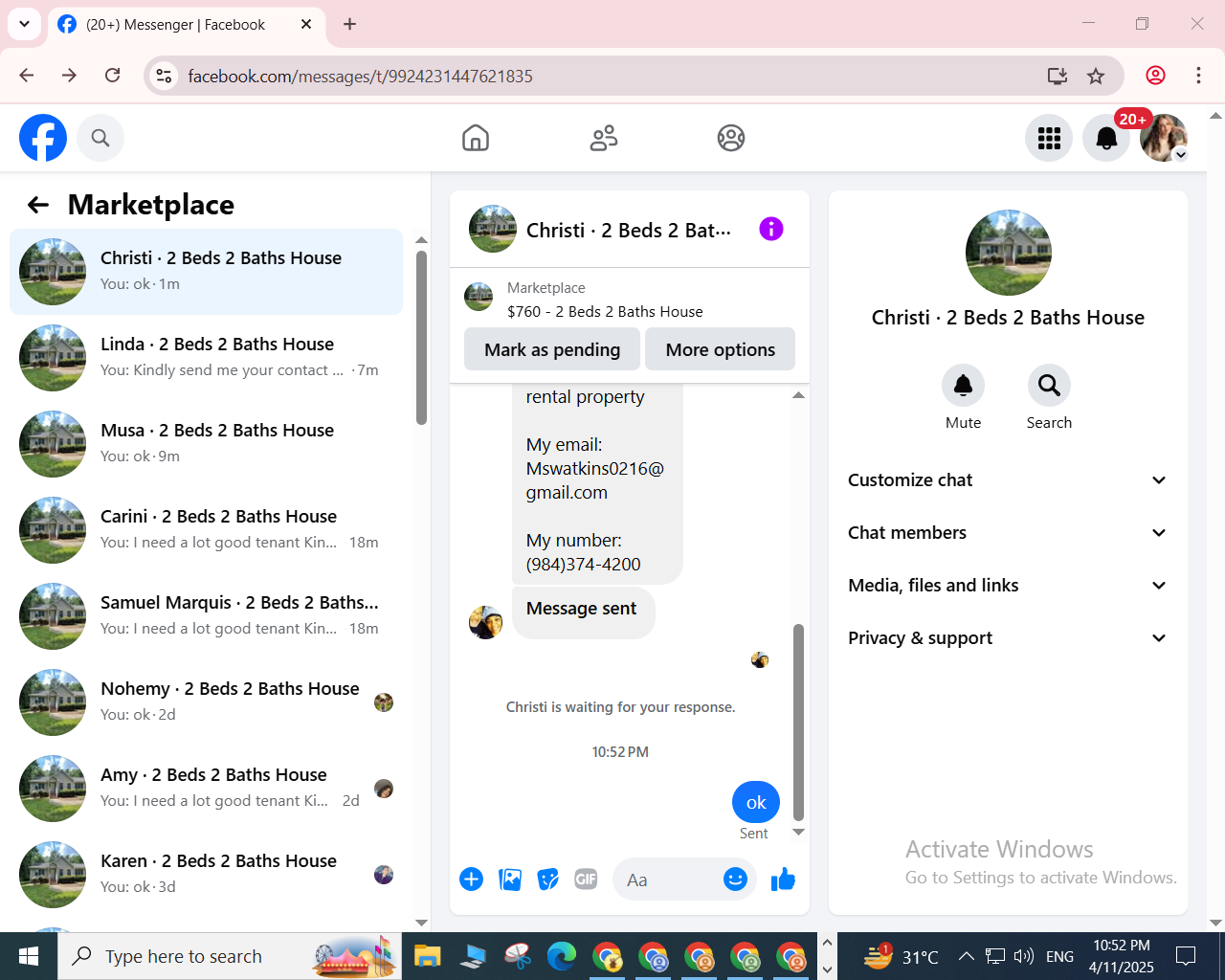The width and height of the screenshot is (1225, 980).
Task: Open the volume control in system tray
Action: (1024, 956)
